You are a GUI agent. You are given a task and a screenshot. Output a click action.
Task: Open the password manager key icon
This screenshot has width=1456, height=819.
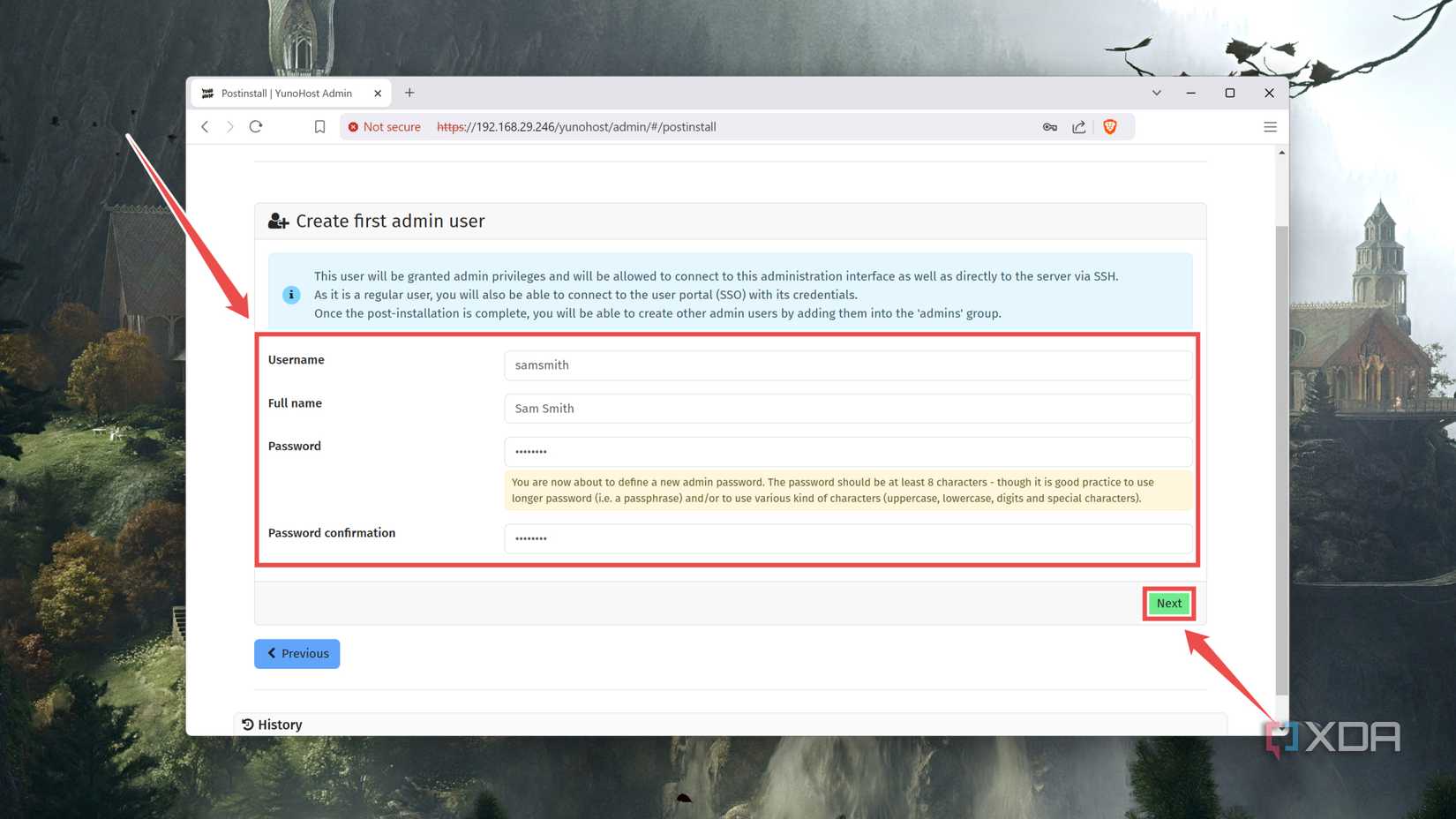coord(1049,126)
